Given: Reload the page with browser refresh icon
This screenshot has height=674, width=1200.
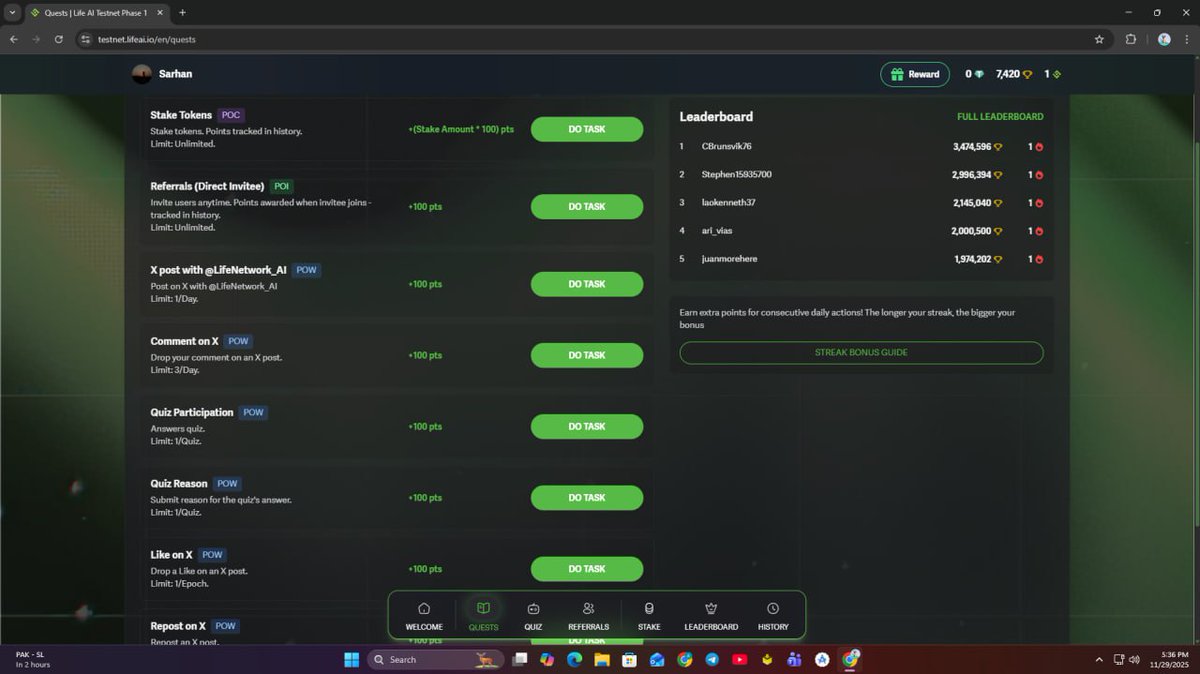Looking at the screenshot, I should (59, 39).
